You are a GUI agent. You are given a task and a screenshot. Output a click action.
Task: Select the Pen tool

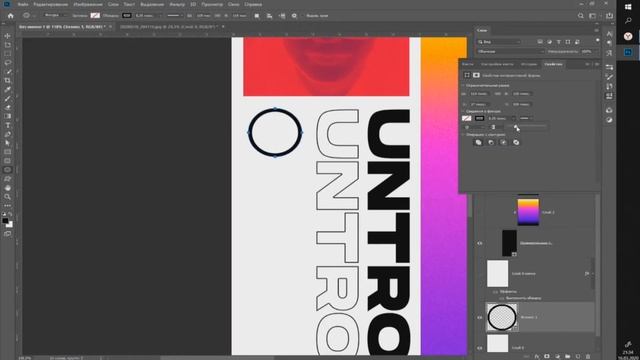pos(7,134)
